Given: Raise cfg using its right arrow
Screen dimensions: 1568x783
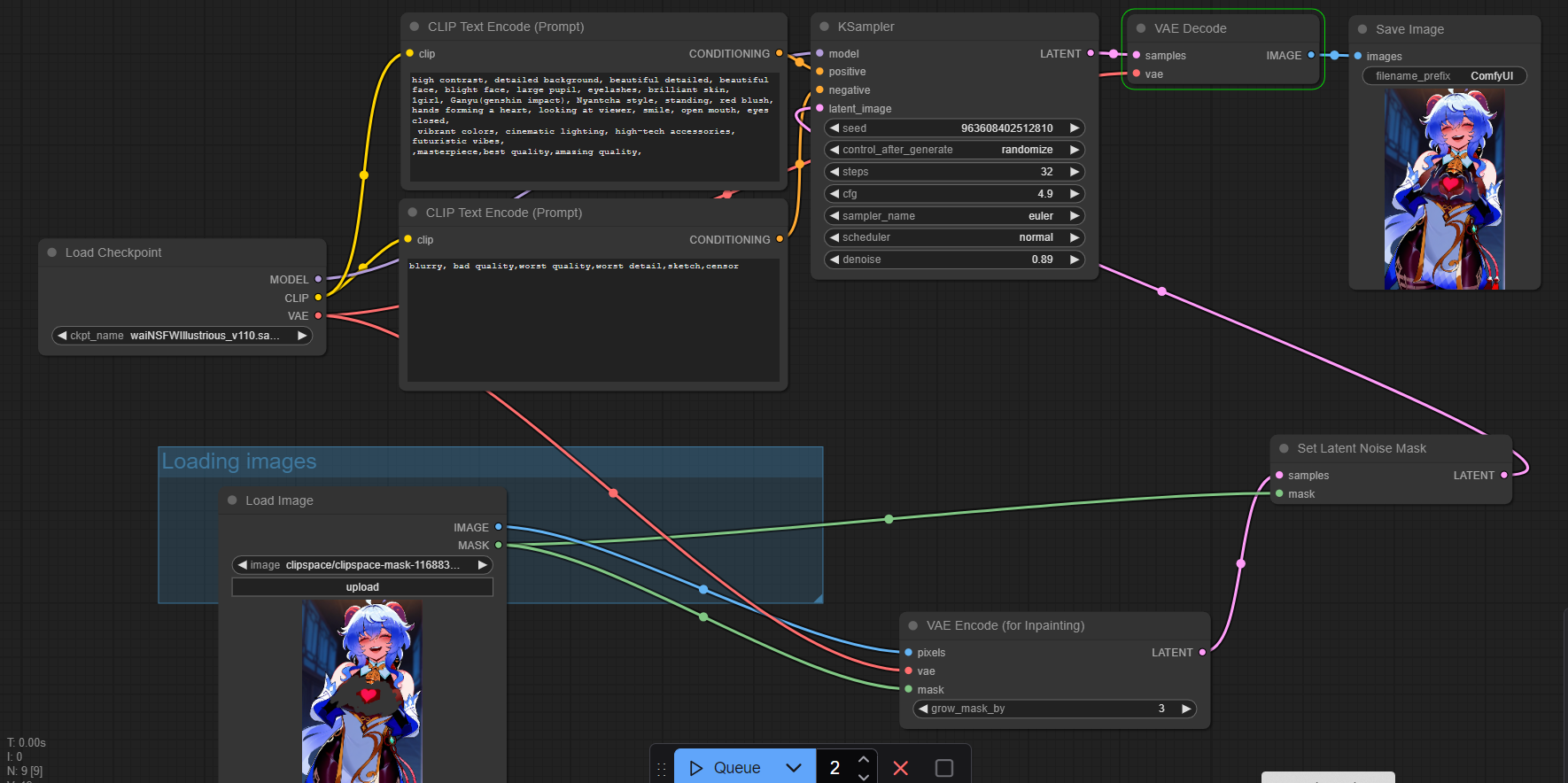Looking at the screenshot, I should coord(1075,194).
